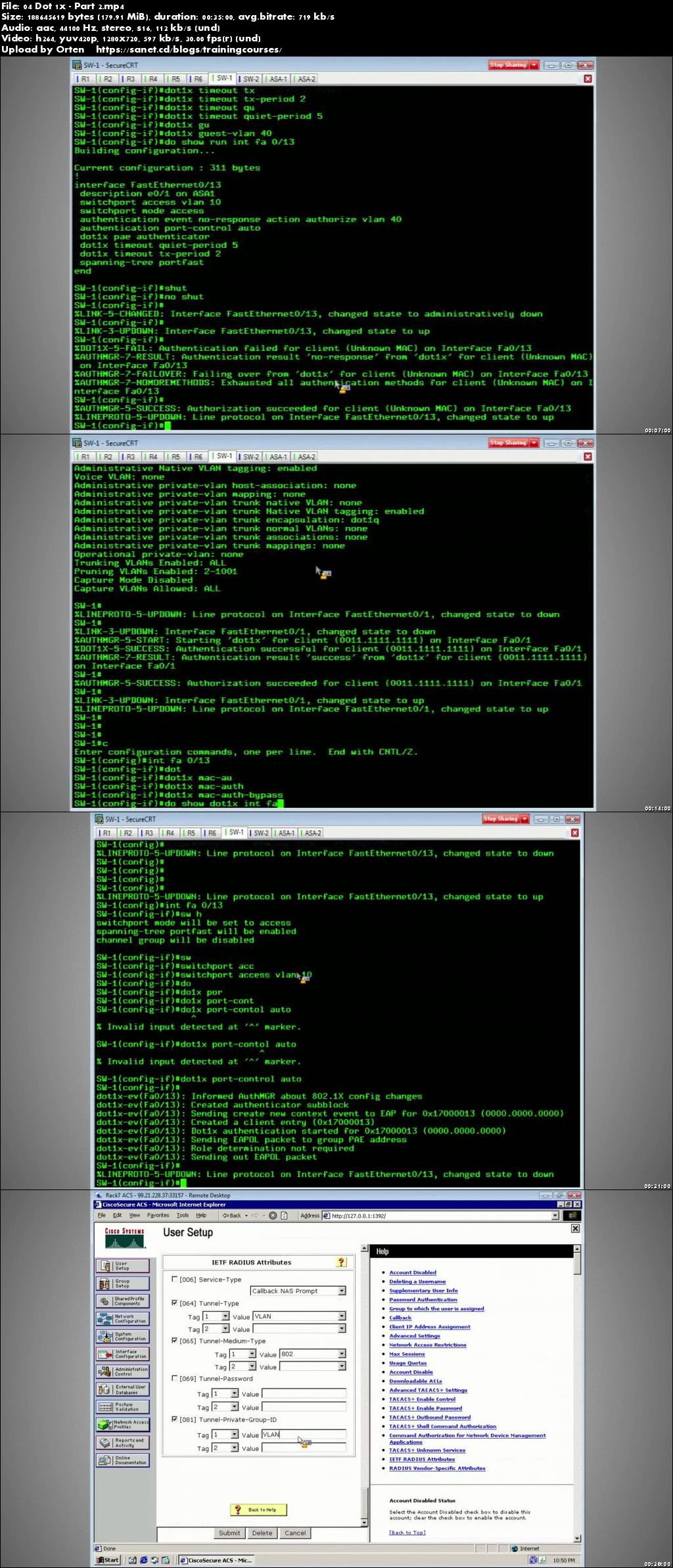Screen dimensions: 673x1568
Task: Open Network Access Profiles sidebar button
Action: [123, 1425]
